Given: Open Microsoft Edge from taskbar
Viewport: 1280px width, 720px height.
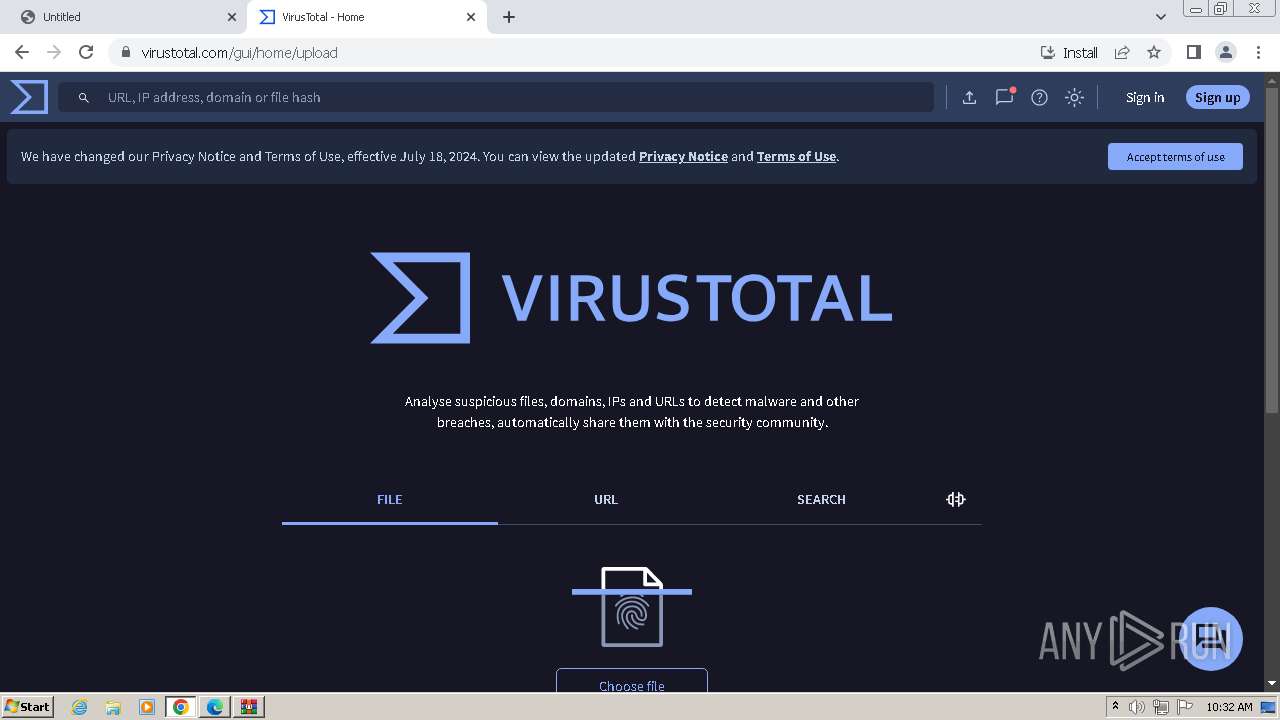Looking at the screenshot, I should pos(215,707).
